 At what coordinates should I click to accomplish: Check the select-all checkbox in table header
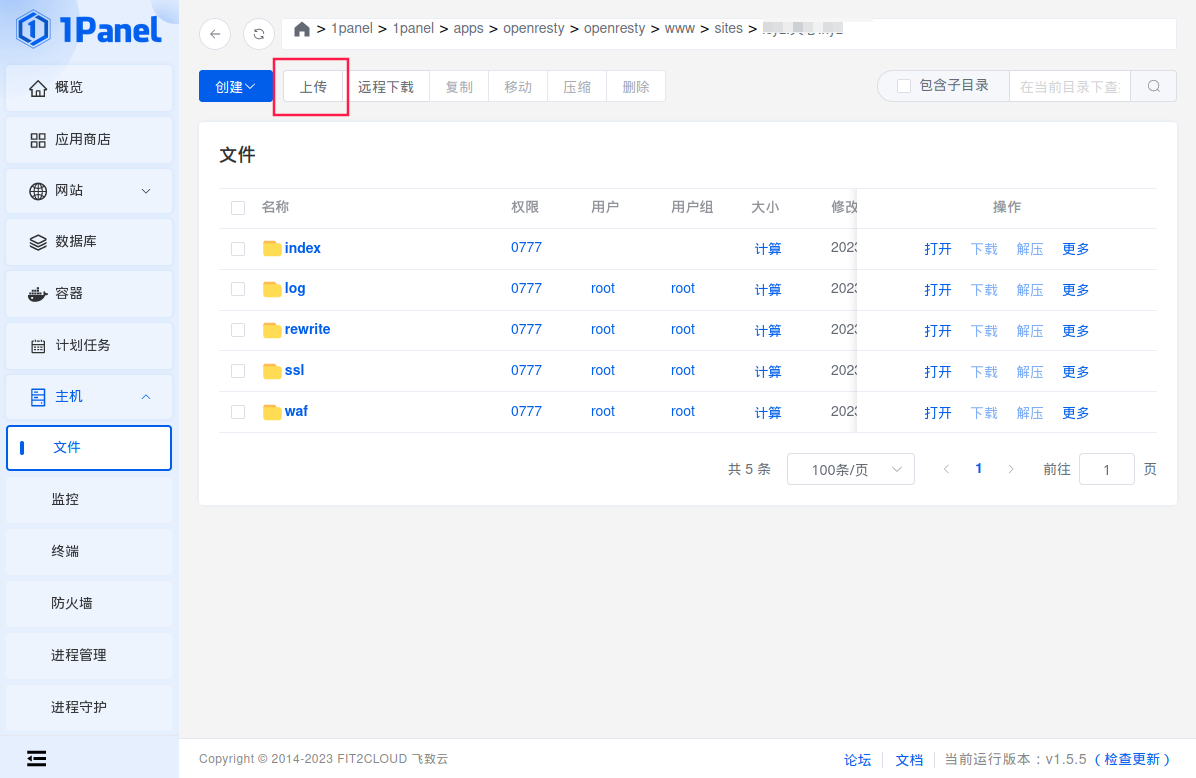click(x=238, y=208)
